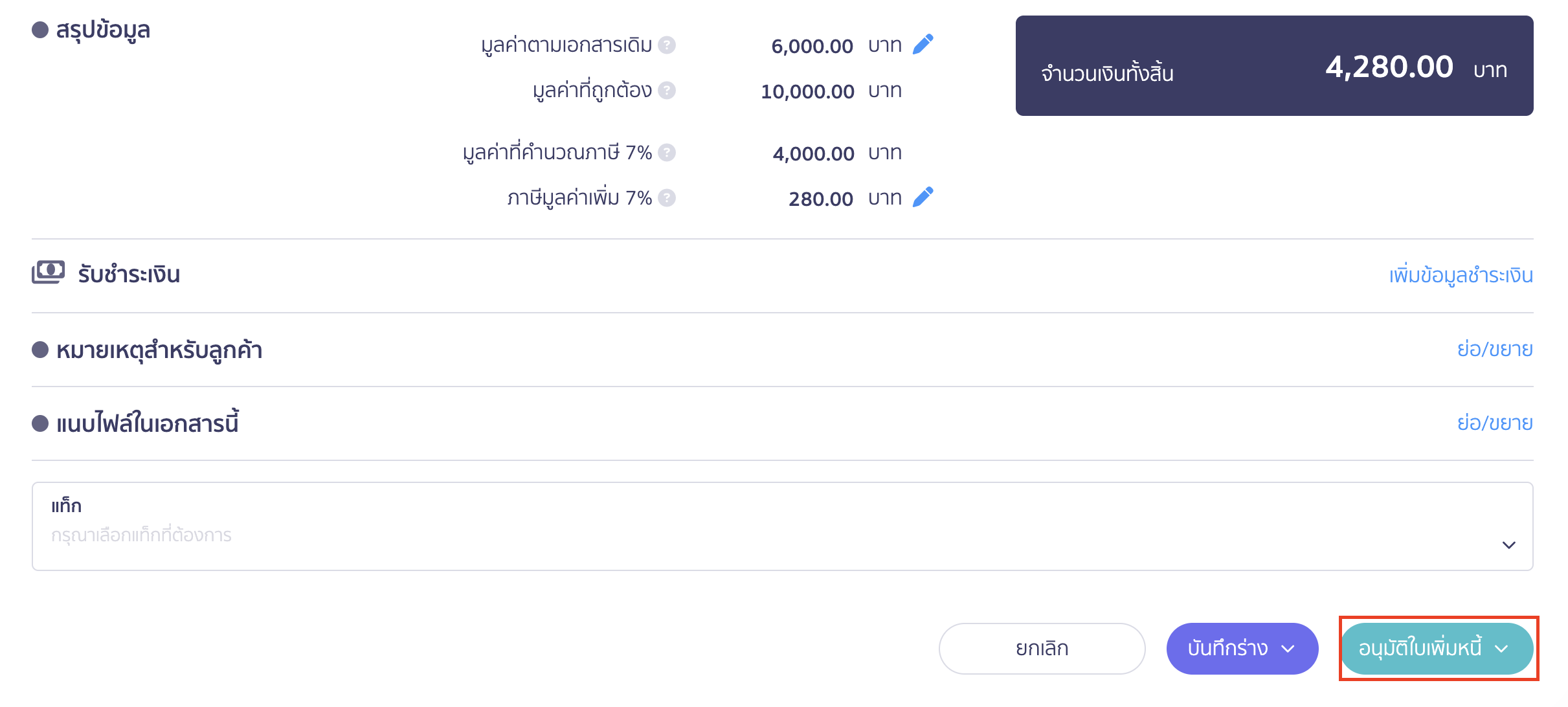Expand the หมายเหตุสำหรับลูกค้า section
The height and width of the screenshot is (707, 1568).
coord(1495,350)
